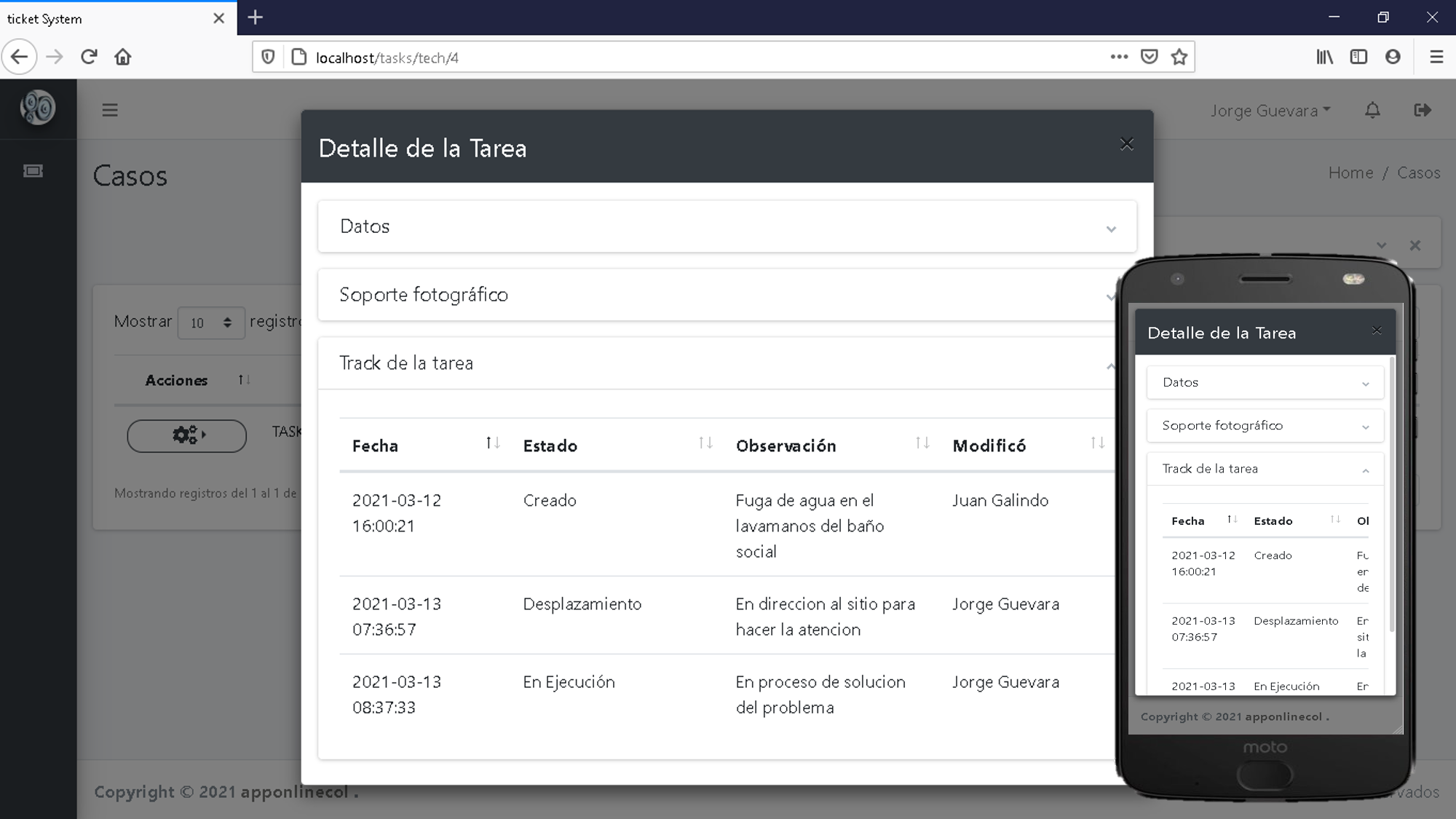Close the Detalle de la Tarea modal on phone
1456x819 pixels.
tap(1377, 331)
